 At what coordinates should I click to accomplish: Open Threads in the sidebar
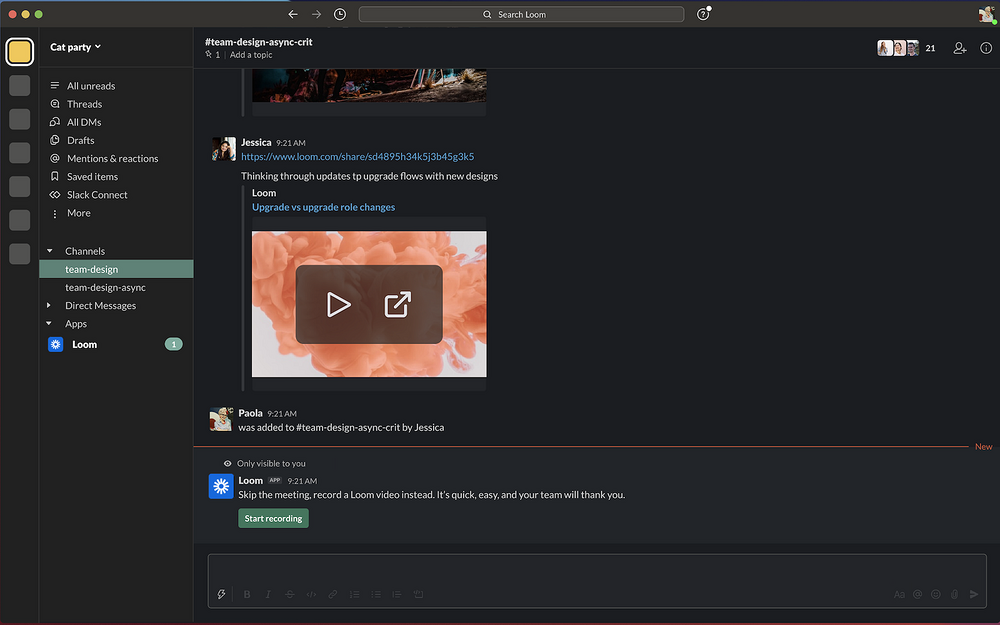[x=84, y=104]
